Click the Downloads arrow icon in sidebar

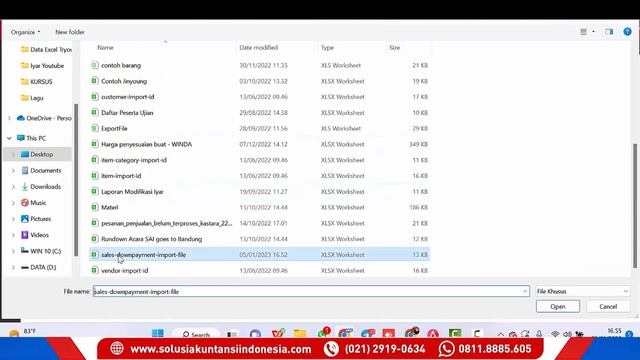click(x=25, y=187)
